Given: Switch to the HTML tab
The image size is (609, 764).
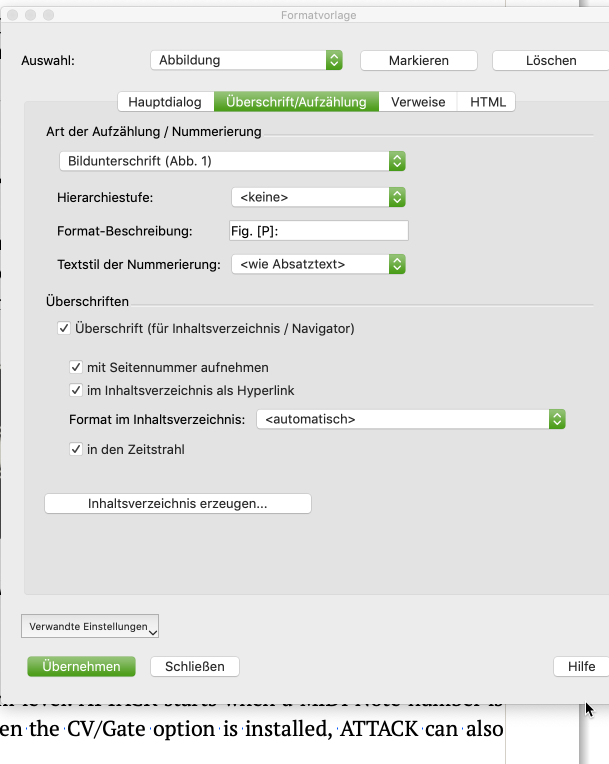Looking at the screenshot, I should pos(487,102).
